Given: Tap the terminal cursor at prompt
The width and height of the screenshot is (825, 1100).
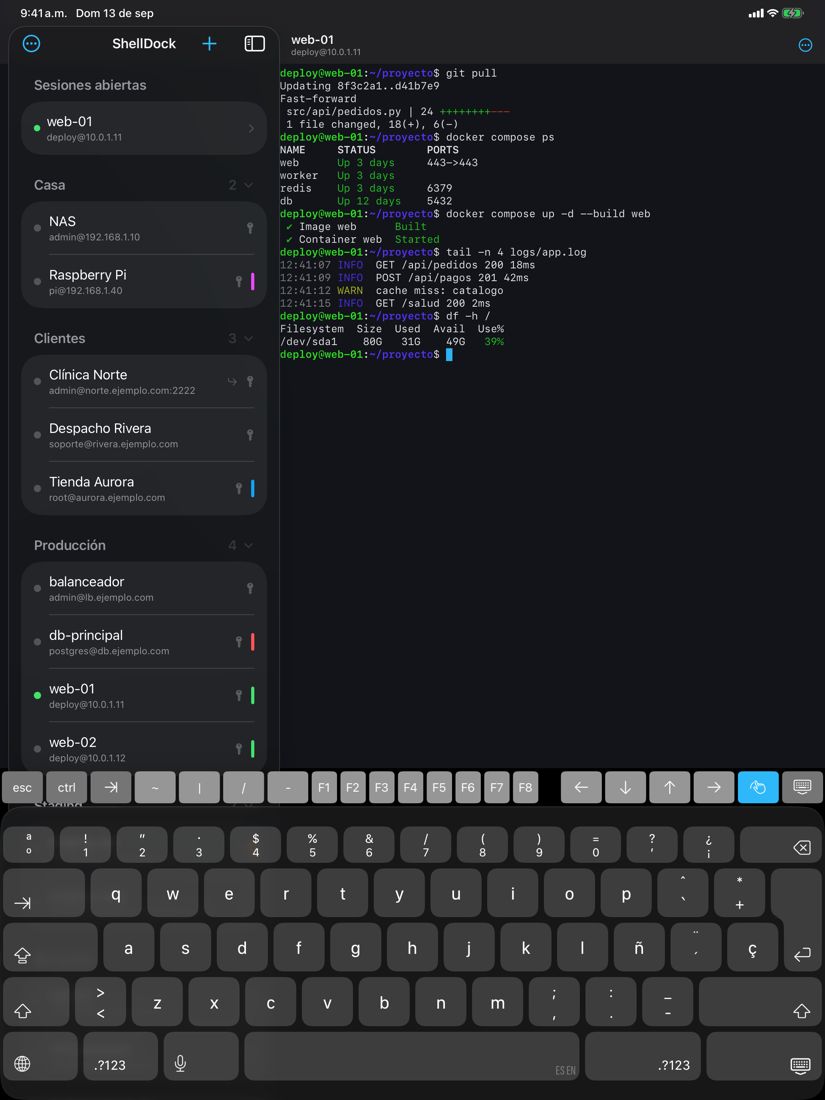Looking at the screenshot, I should pos(449,355).
